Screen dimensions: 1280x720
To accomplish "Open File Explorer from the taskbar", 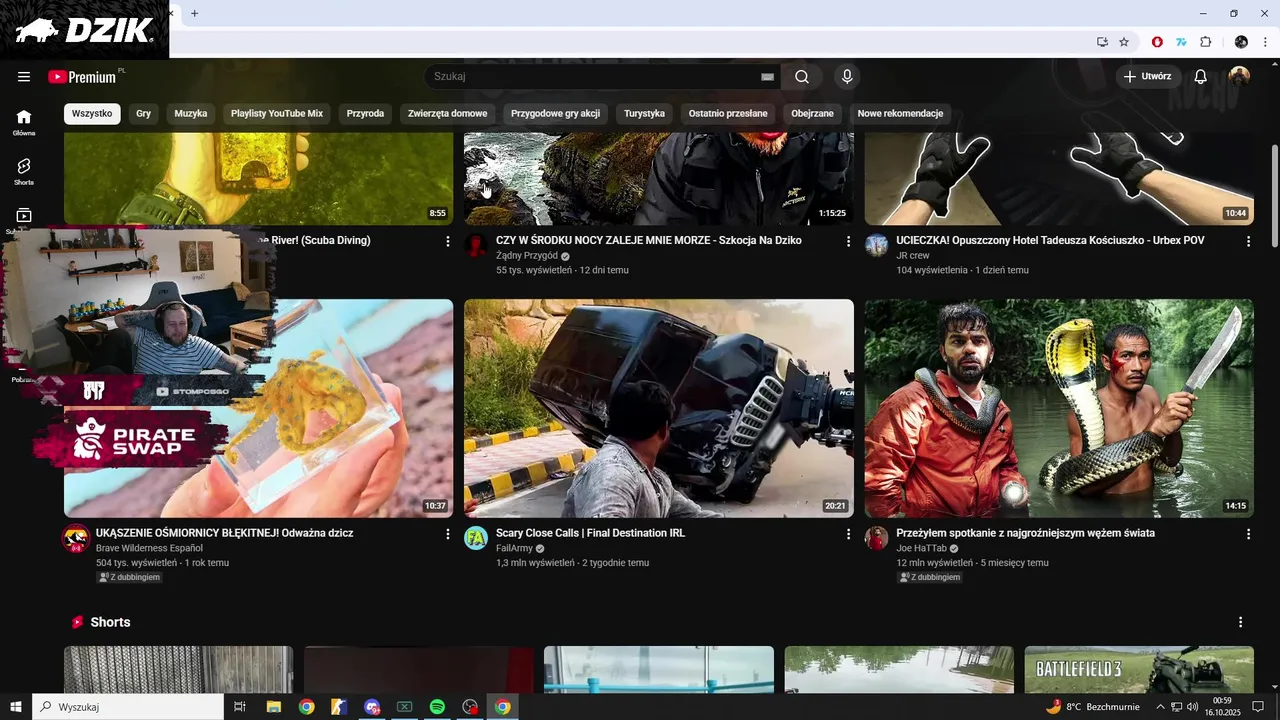I will pos(273,707).
